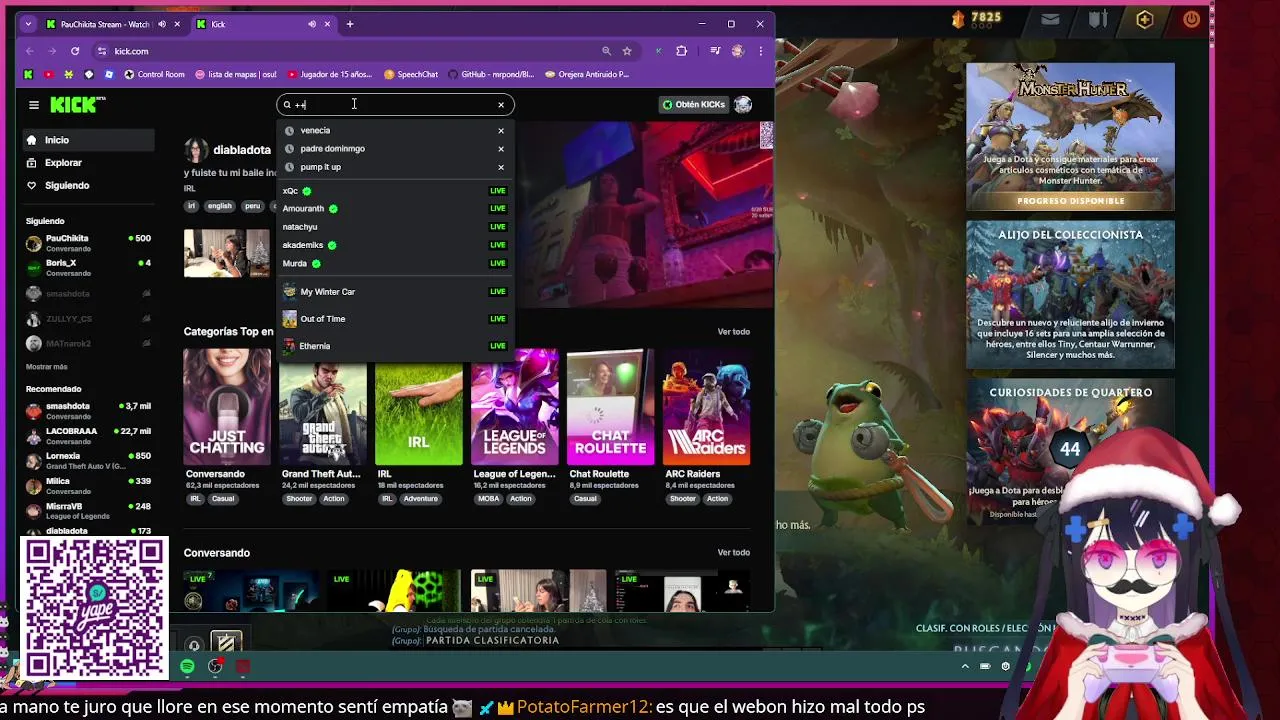
Task: Open Spotify from the taskbar
Action: coord(187,666)
